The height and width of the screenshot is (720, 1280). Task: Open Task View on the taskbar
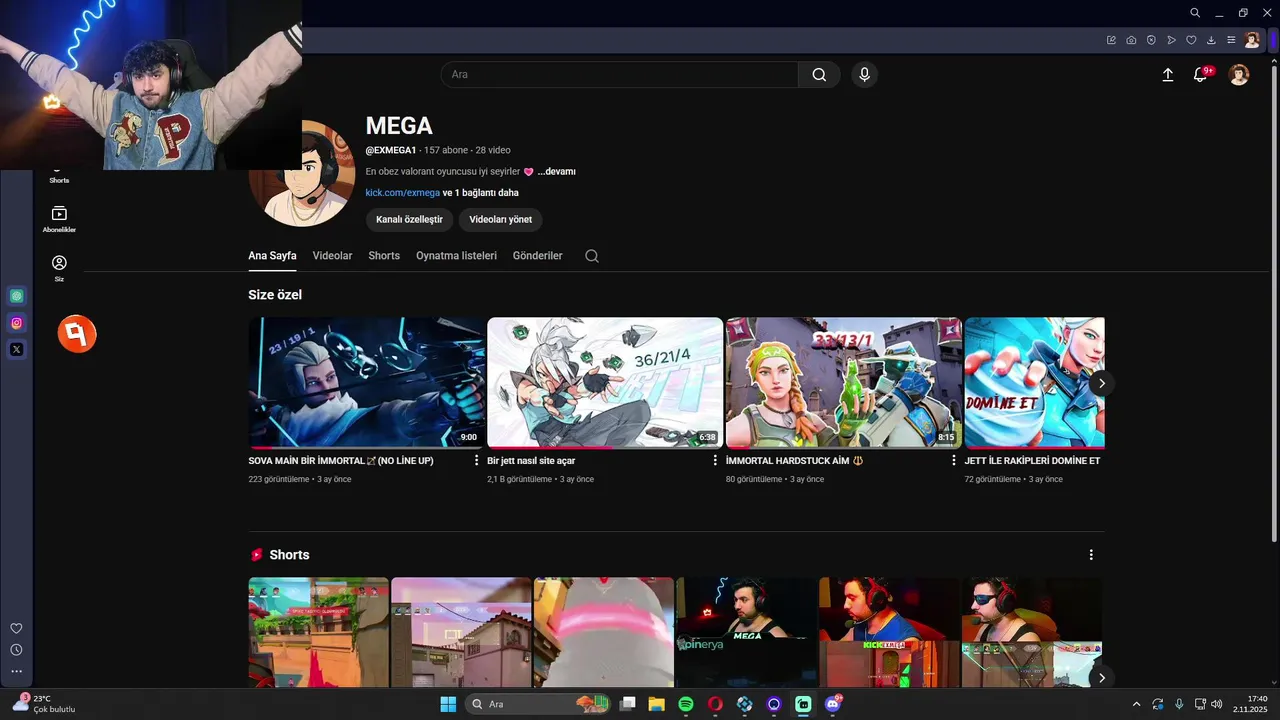[627, 704]
